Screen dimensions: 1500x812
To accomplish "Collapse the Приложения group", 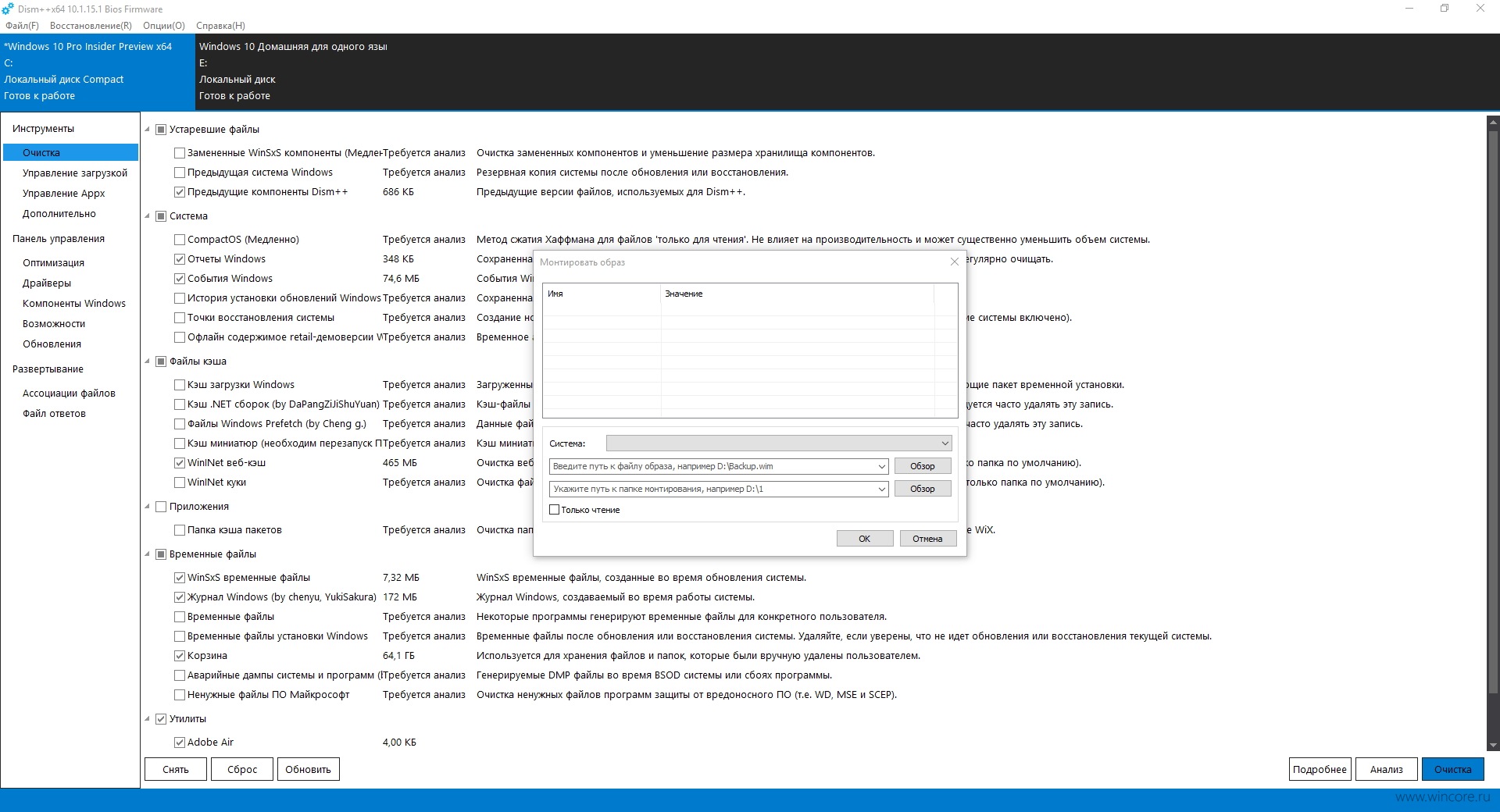I will (147, 507).
